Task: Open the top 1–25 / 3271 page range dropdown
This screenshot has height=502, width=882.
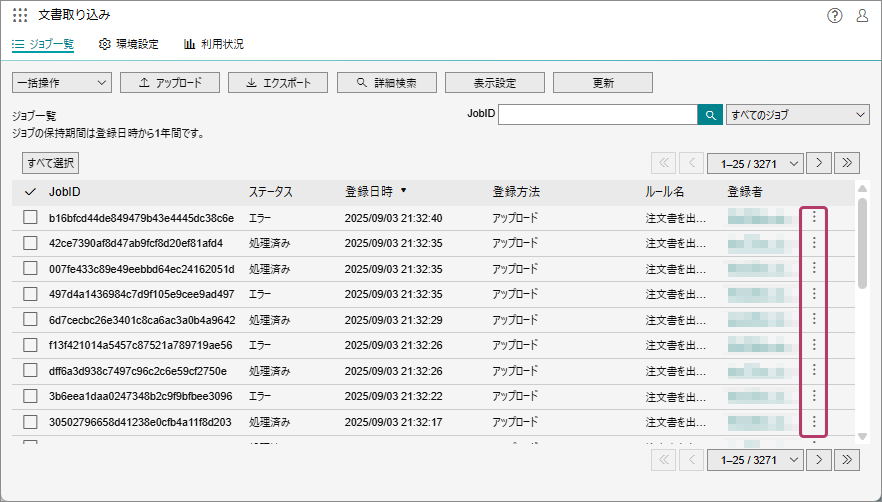Action: (755, 163)
